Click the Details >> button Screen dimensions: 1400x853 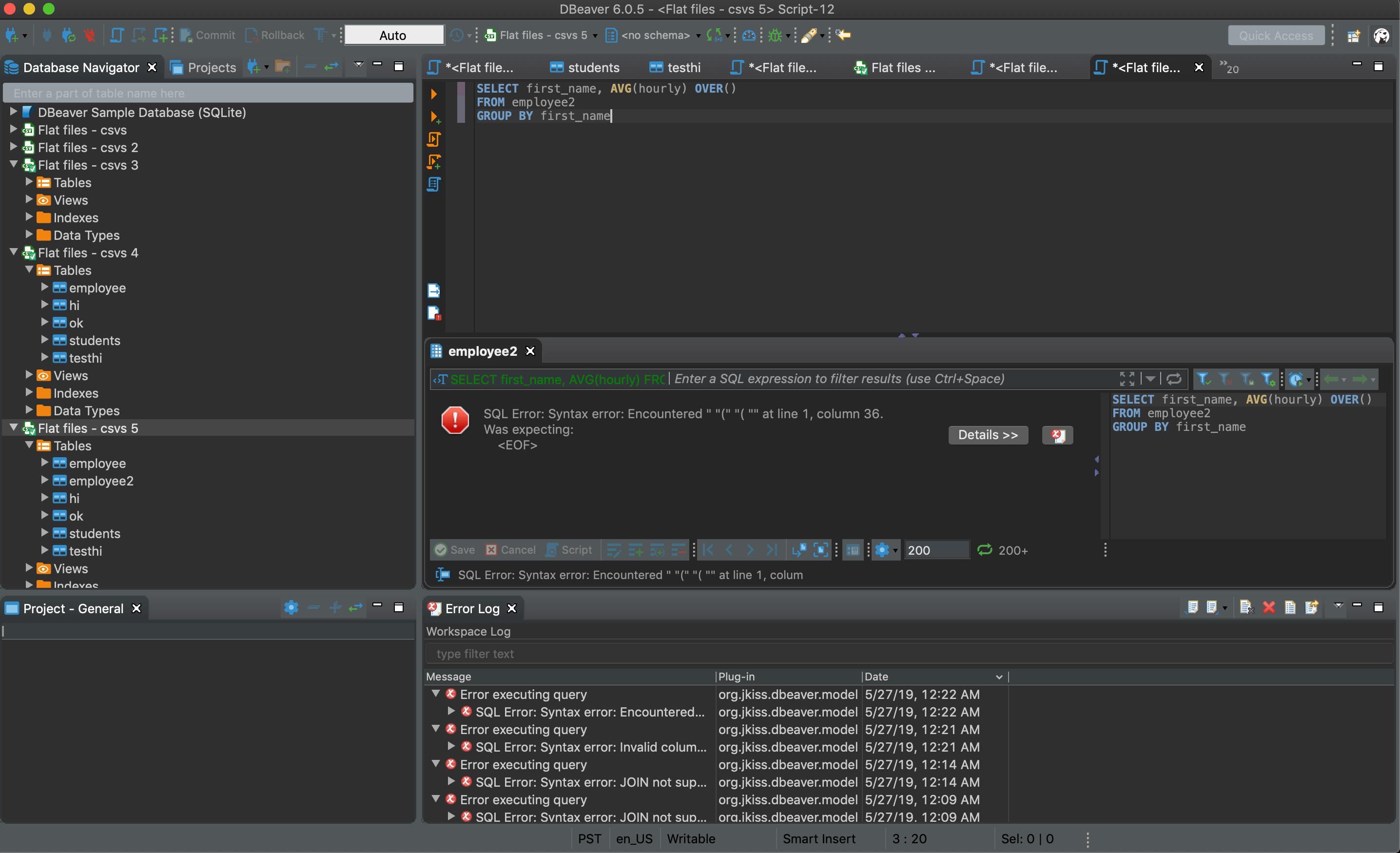(x=988, y=435)
